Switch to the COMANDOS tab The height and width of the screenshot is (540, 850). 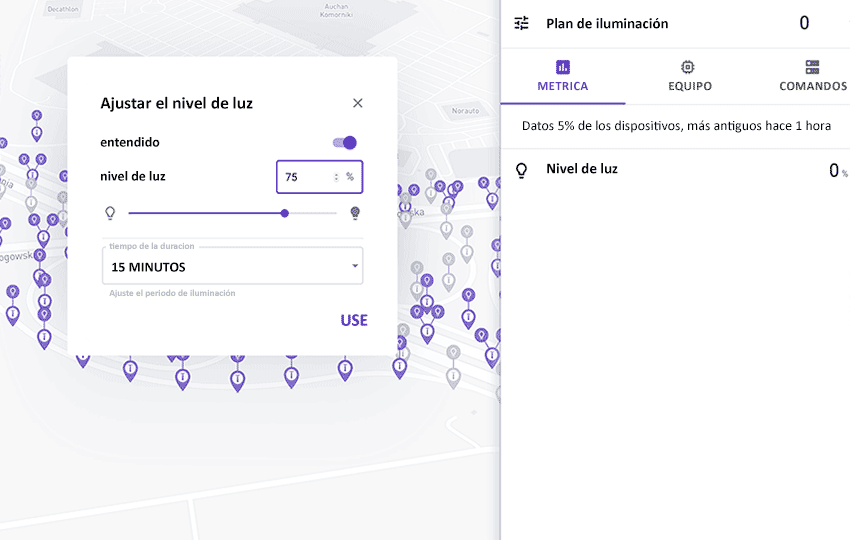813,76
